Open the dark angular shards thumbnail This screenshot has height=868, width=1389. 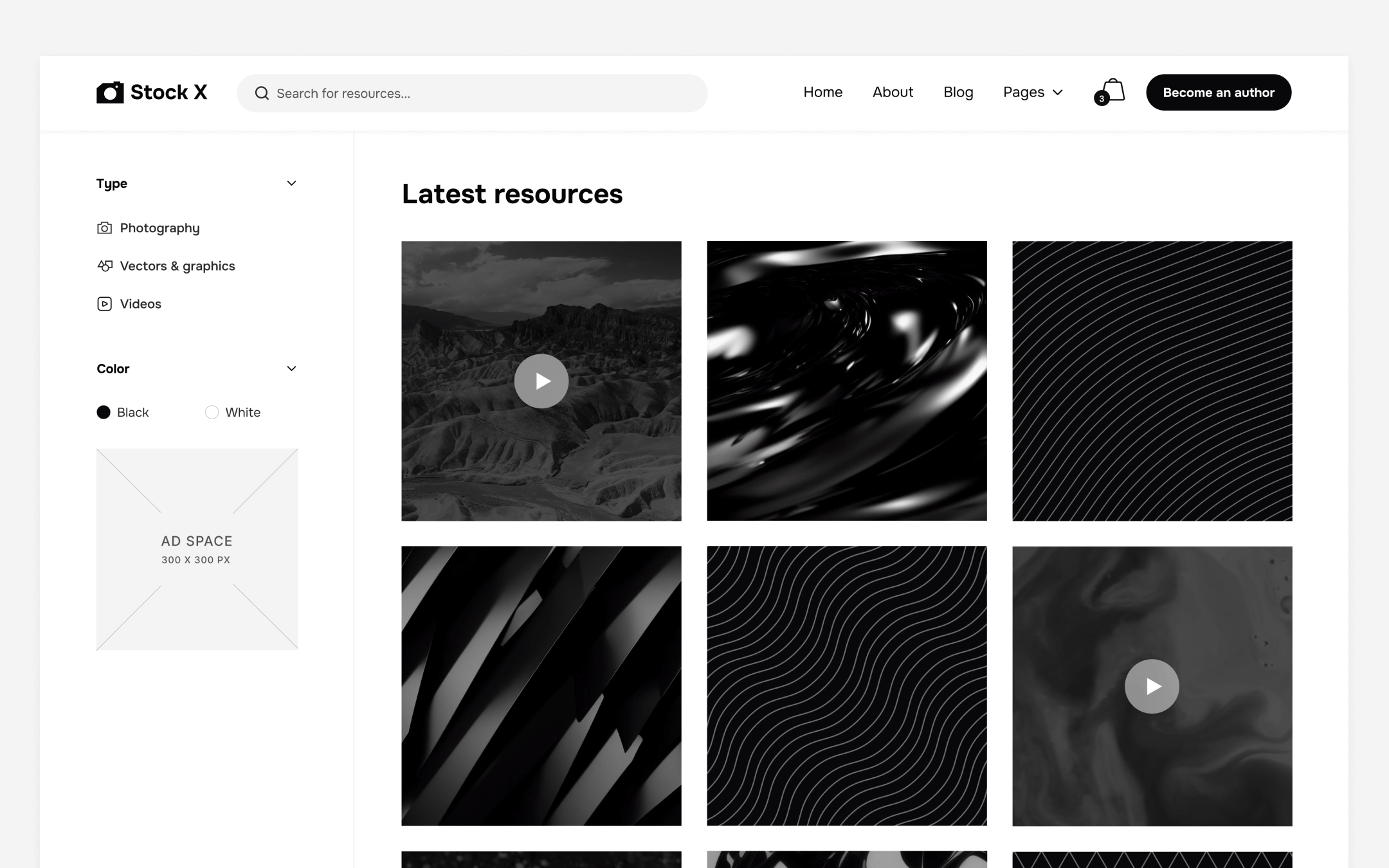coord(541,686)
